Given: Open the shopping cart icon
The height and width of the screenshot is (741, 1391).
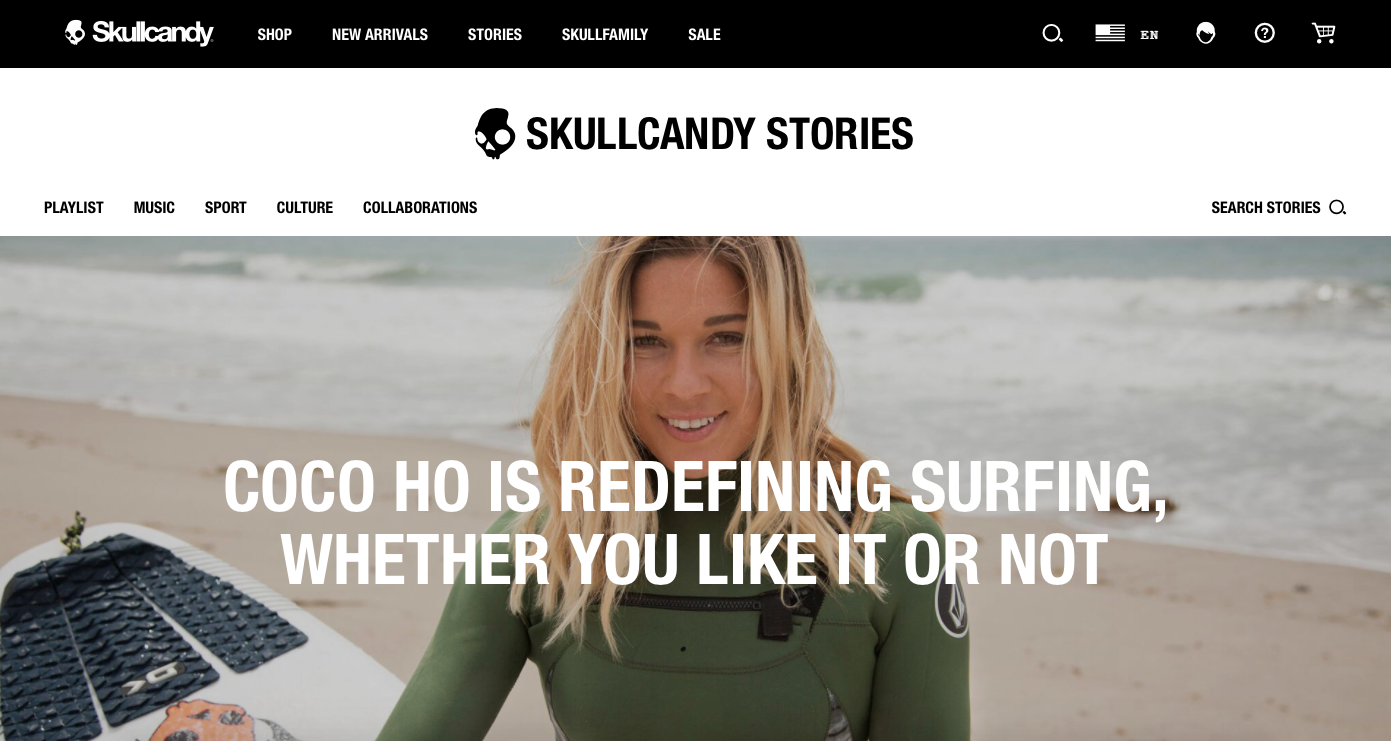Looking at the screenshot, I should click(x=1324, y=33).
